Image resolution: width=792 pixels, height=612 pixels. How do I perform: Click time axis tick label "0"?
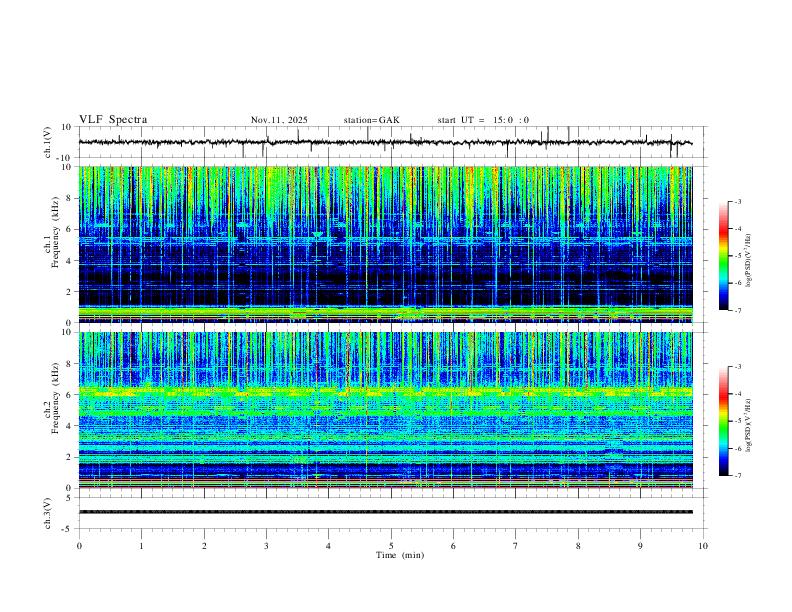(79, 546)
